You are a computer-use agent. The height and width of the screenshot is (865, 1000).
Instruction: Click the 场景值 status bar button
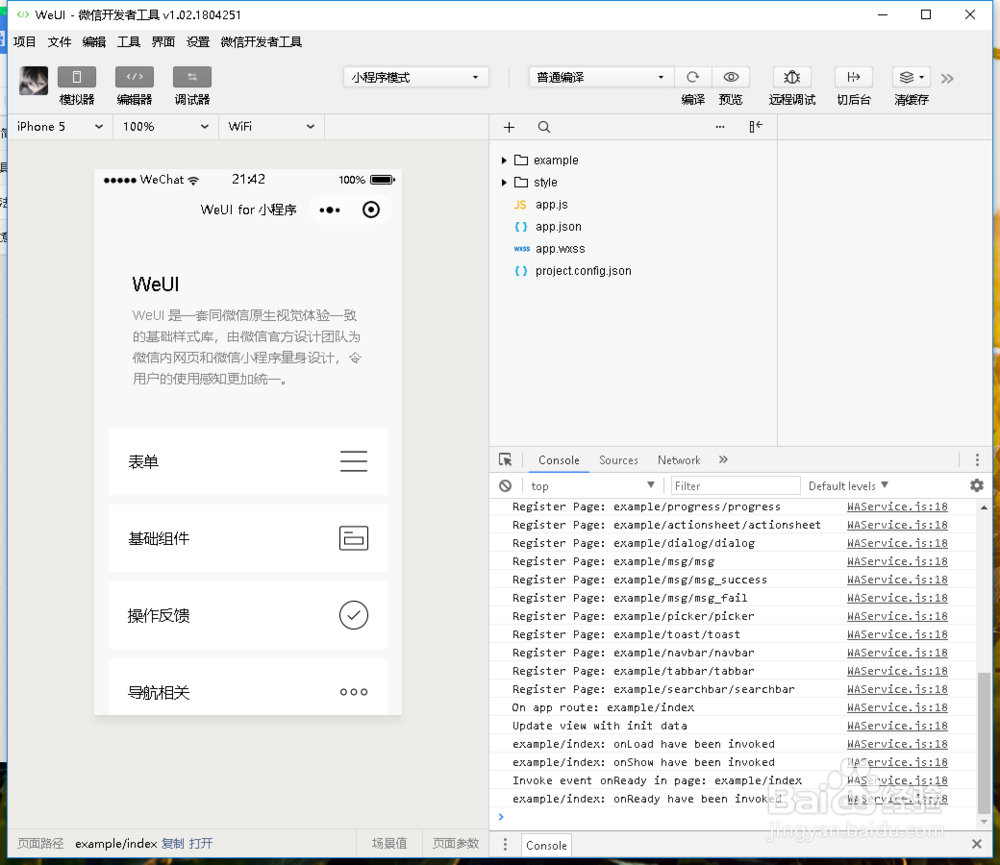coord(389,843)
